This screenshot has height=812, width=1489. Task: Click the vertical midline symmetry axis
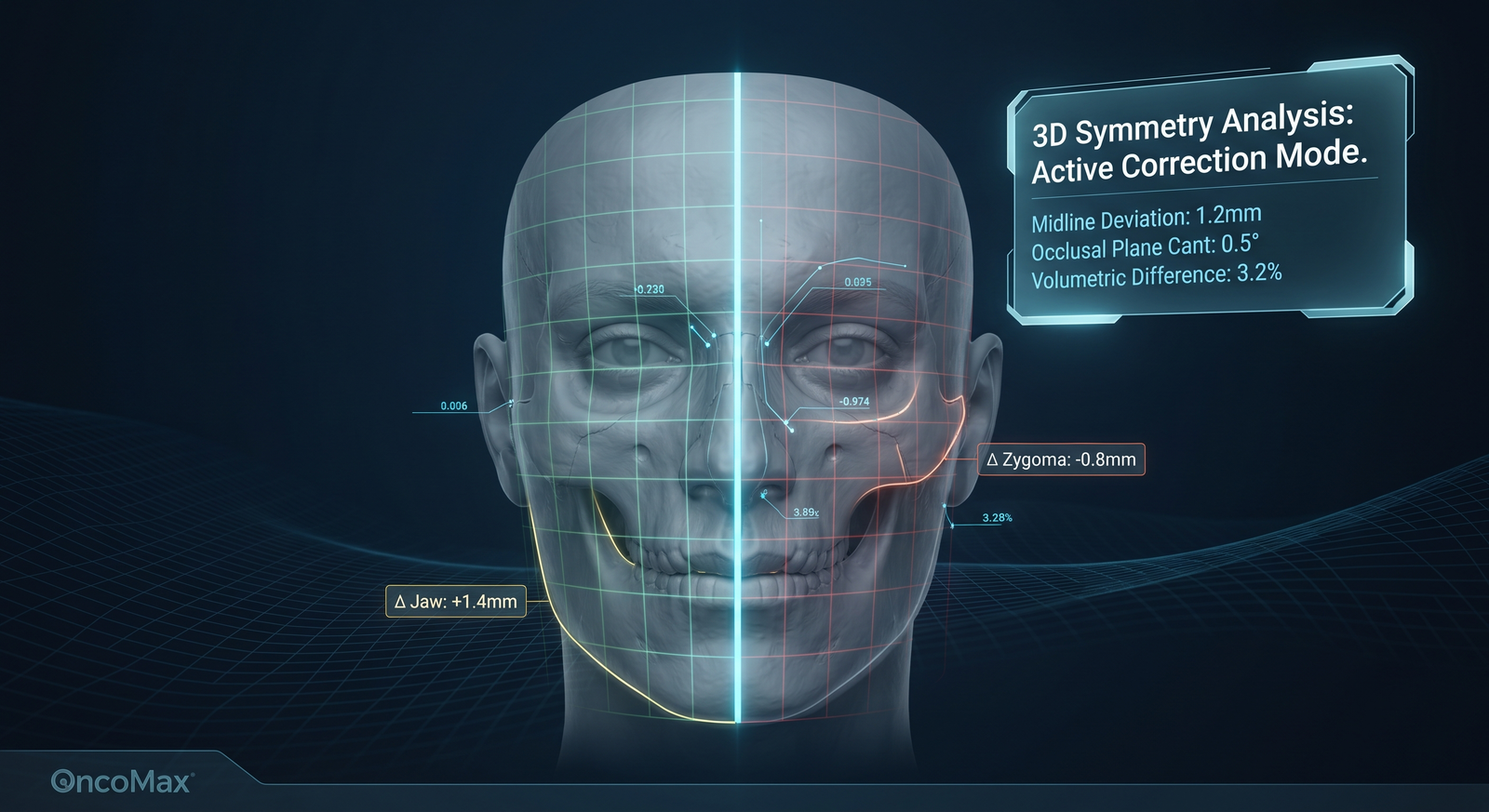[x=737, y=397]
